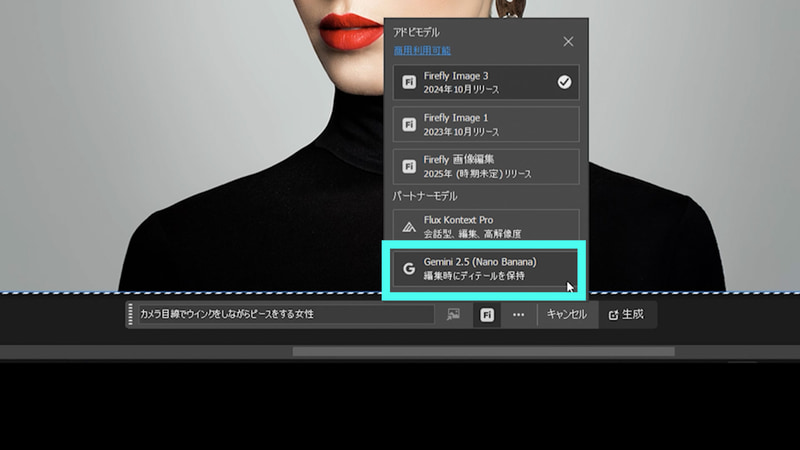Click the パートナーモデル heading text
Screen dimensions: 800x450
(x=424, y=196)
